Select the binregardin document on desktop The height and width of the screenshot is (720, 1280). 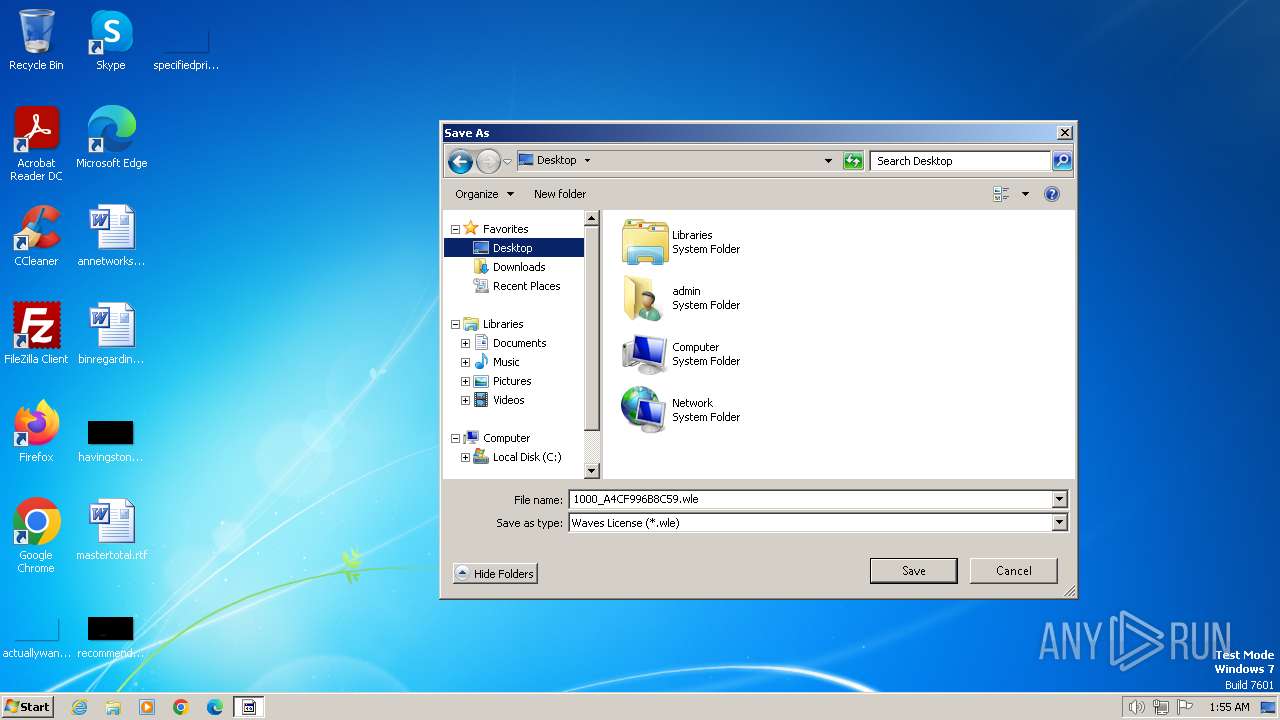111,334
